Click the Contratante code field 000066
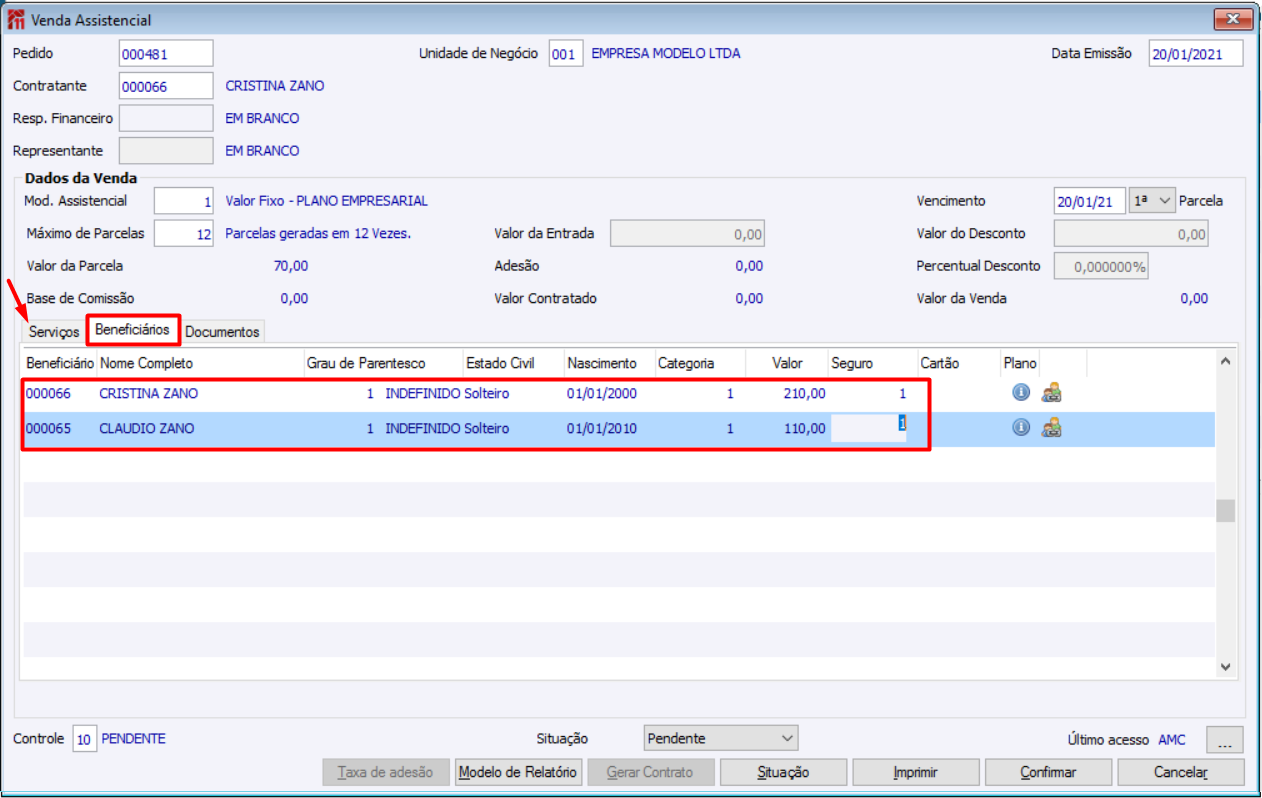 click(x=166, y=86)
